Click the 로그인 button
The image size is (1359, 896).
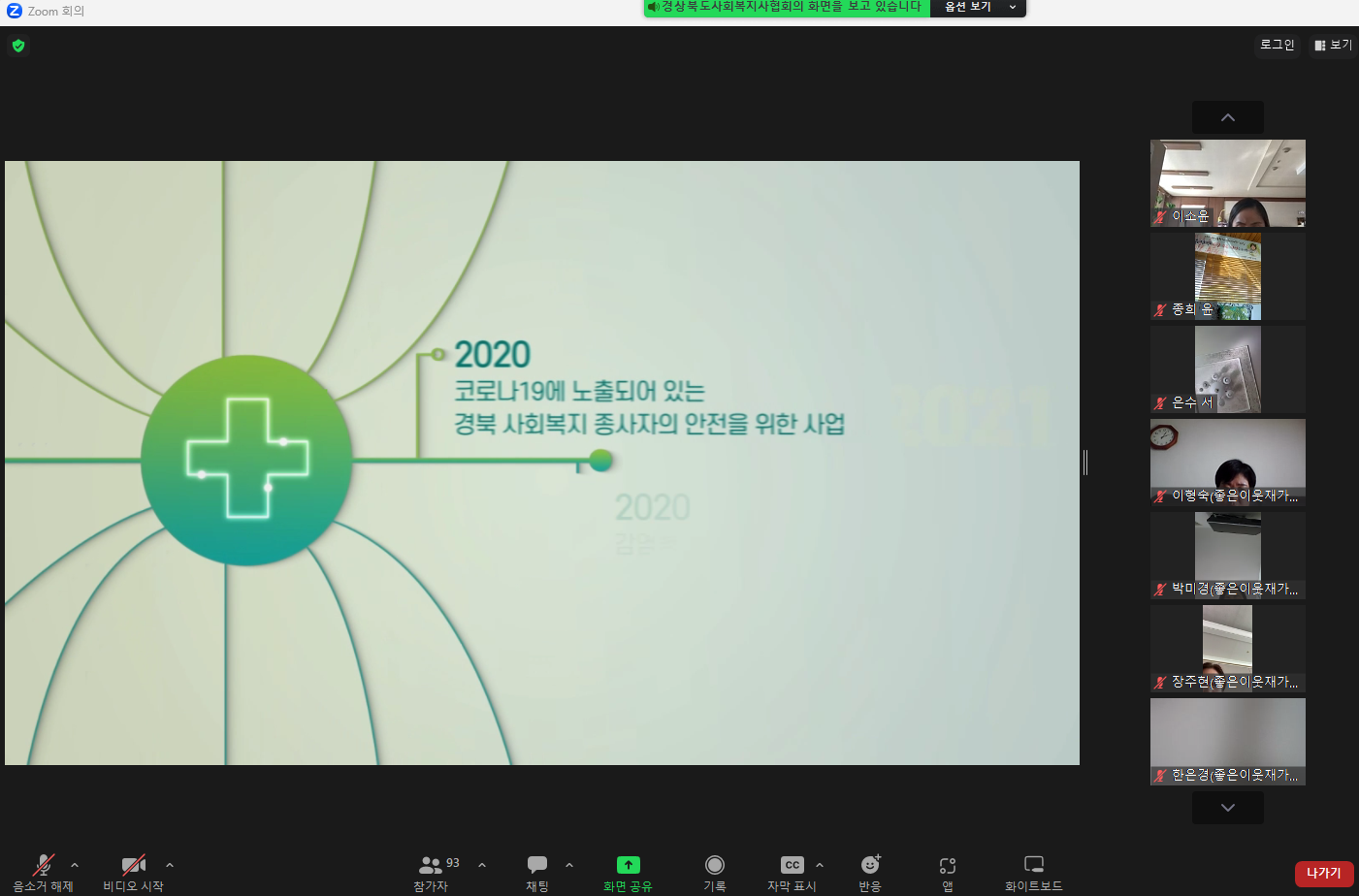click(1277, 45)
